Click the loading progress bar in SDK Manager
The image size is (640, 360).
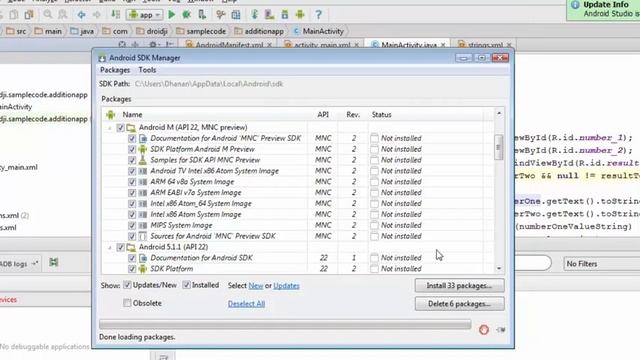[x=285, y=324]
